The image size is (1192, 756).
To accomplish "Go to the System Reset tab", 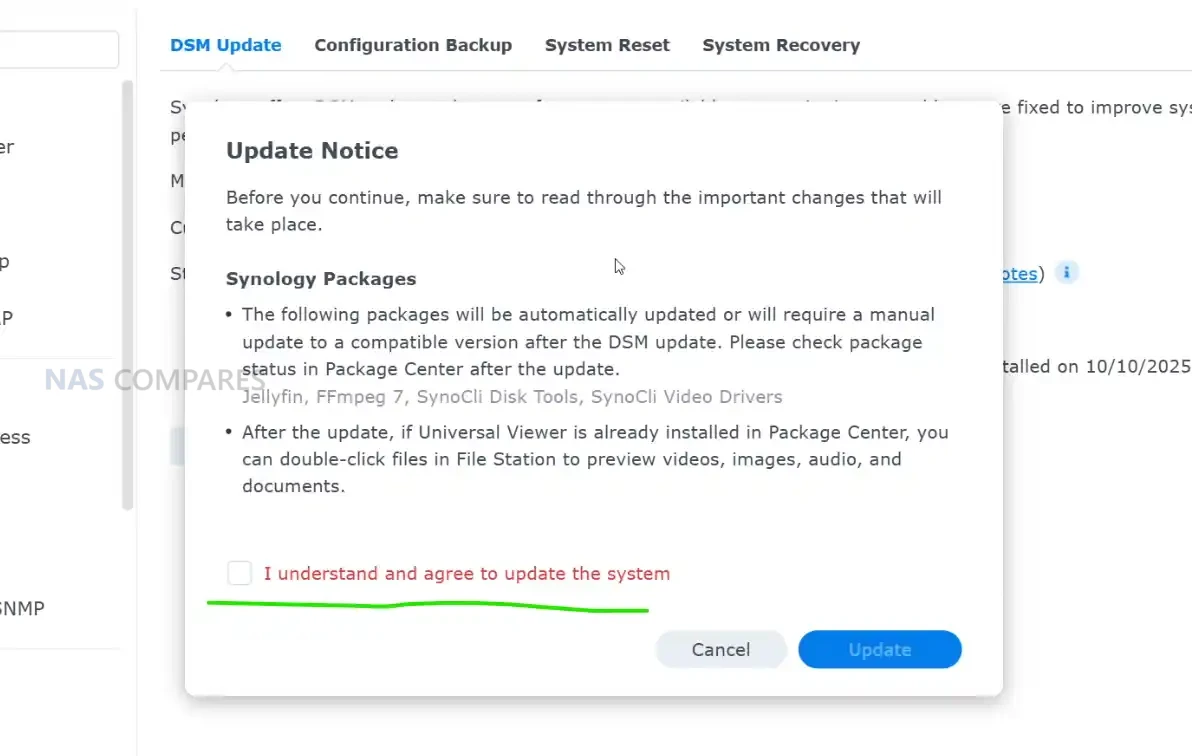I will coord(607,45).
